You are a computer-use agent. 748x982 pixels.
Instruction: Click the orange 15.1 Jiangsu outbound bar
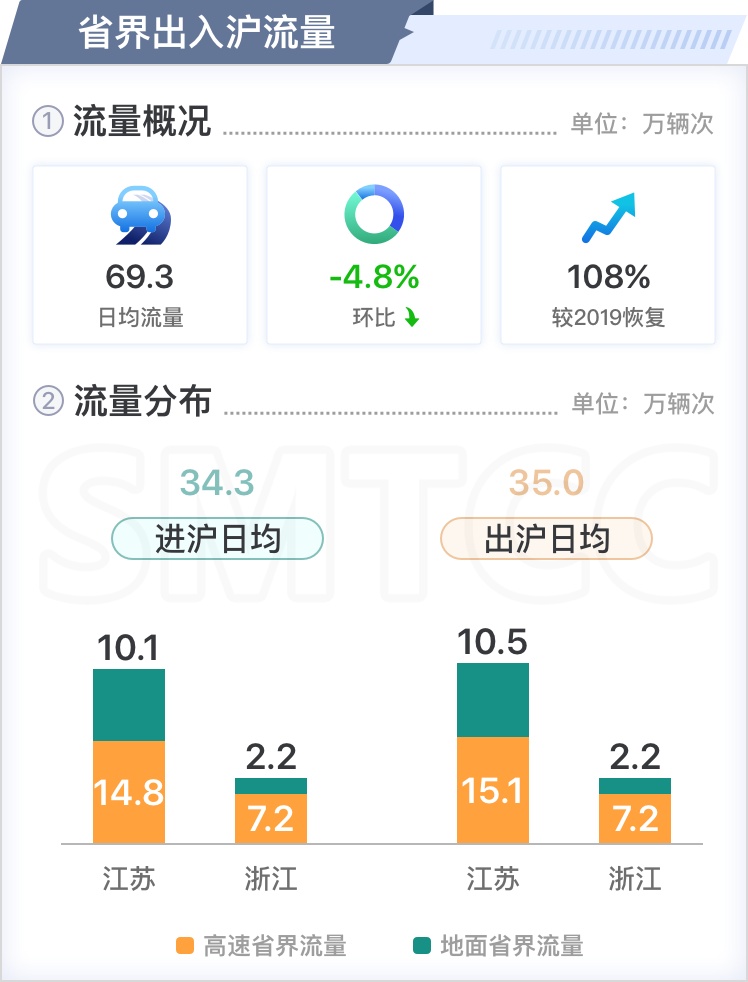(493, 790)
